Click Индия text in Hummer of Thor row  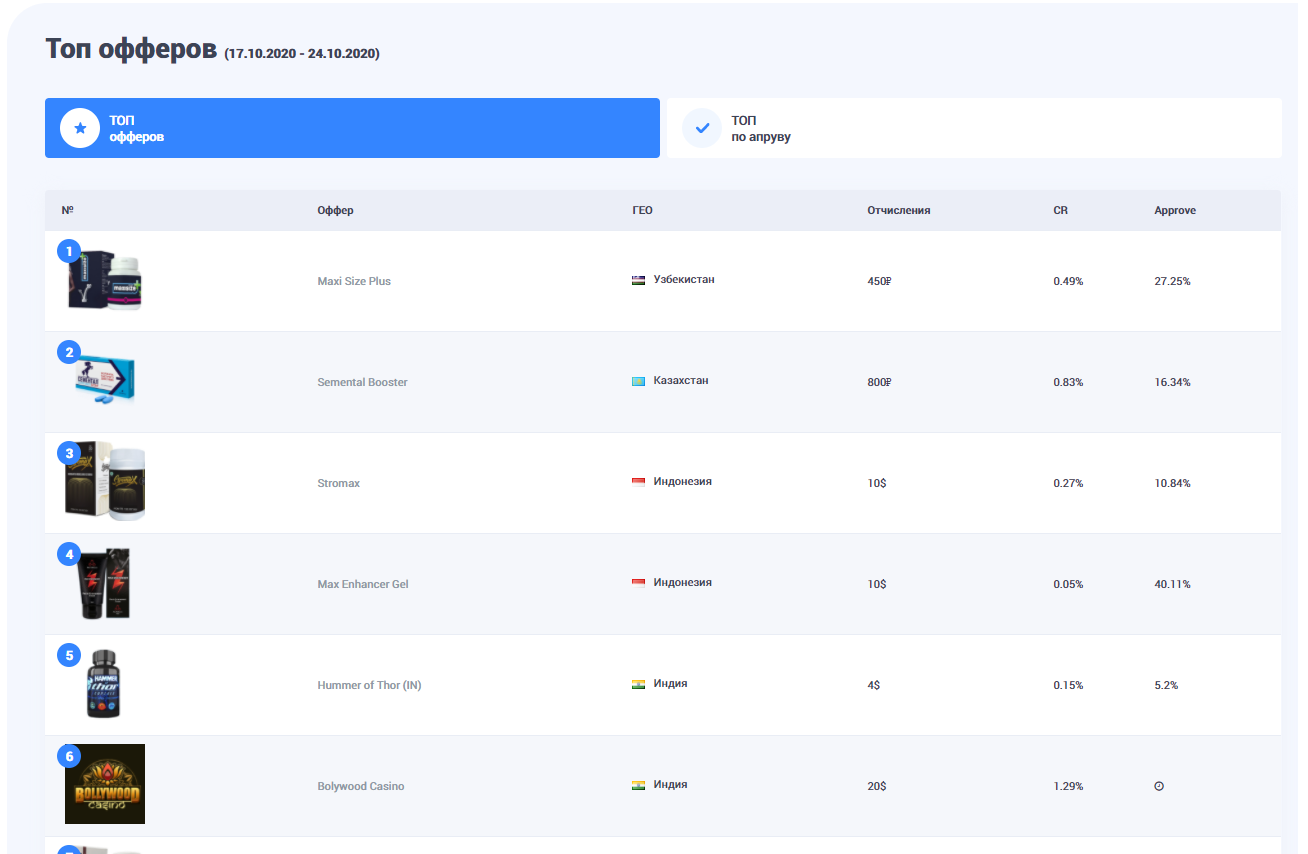pyautogui.click(x=670, y=683)
